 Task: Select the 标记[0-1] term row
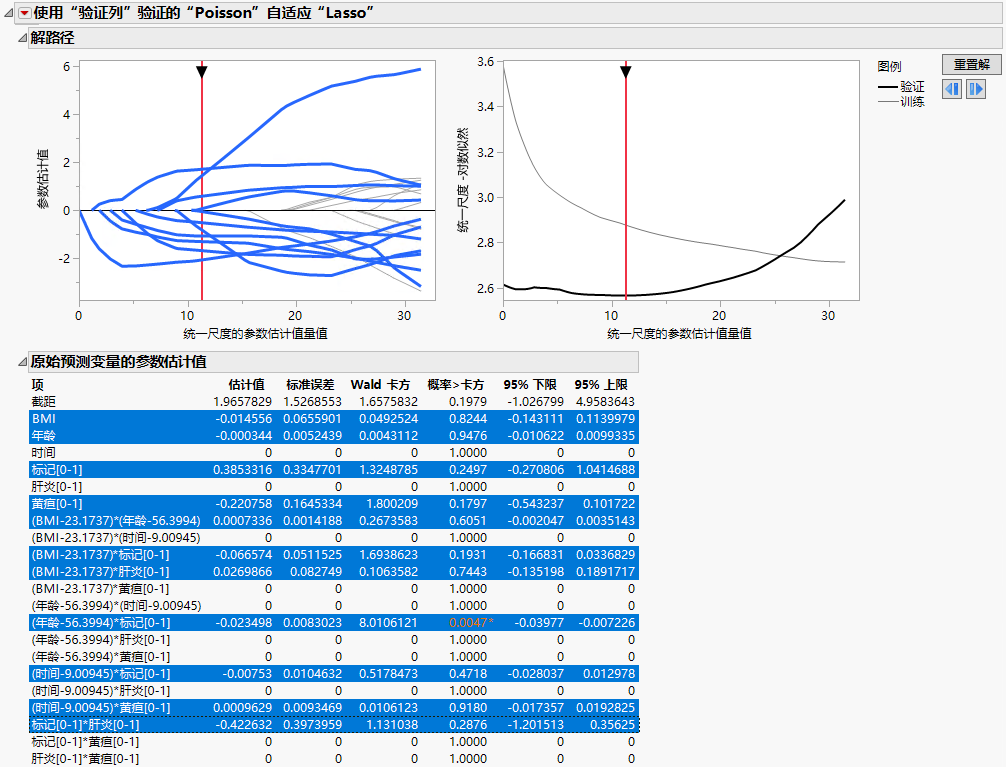tap(333, 470)
